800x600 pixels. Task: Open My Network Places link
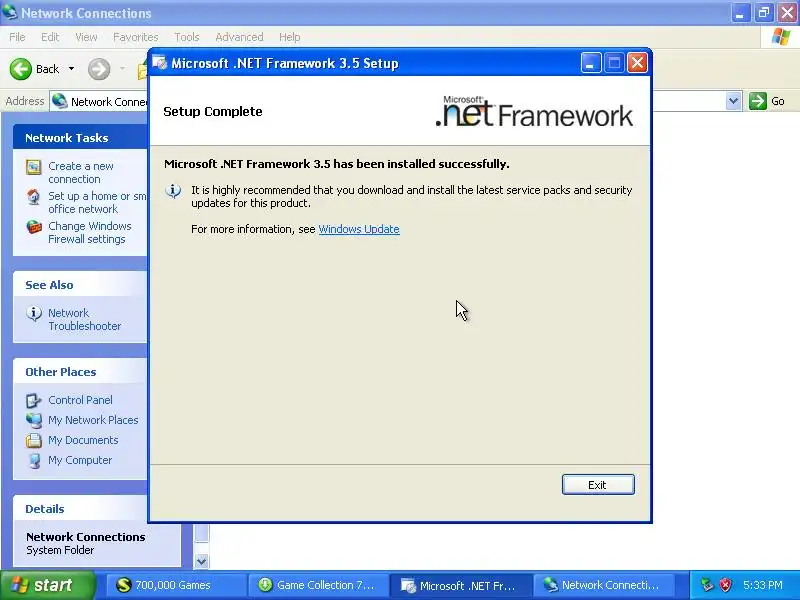point(93,420)
